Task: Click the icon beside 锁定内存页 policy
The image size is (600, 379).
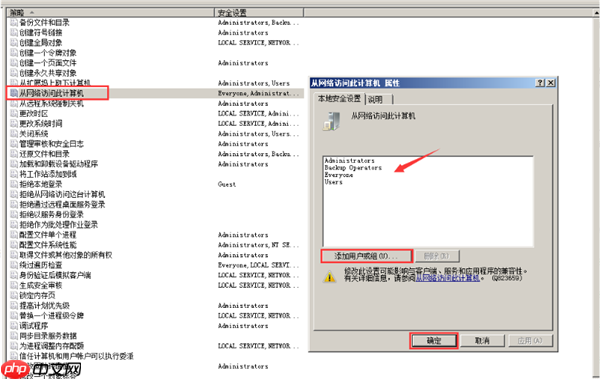Action: [x=14, y=296]
